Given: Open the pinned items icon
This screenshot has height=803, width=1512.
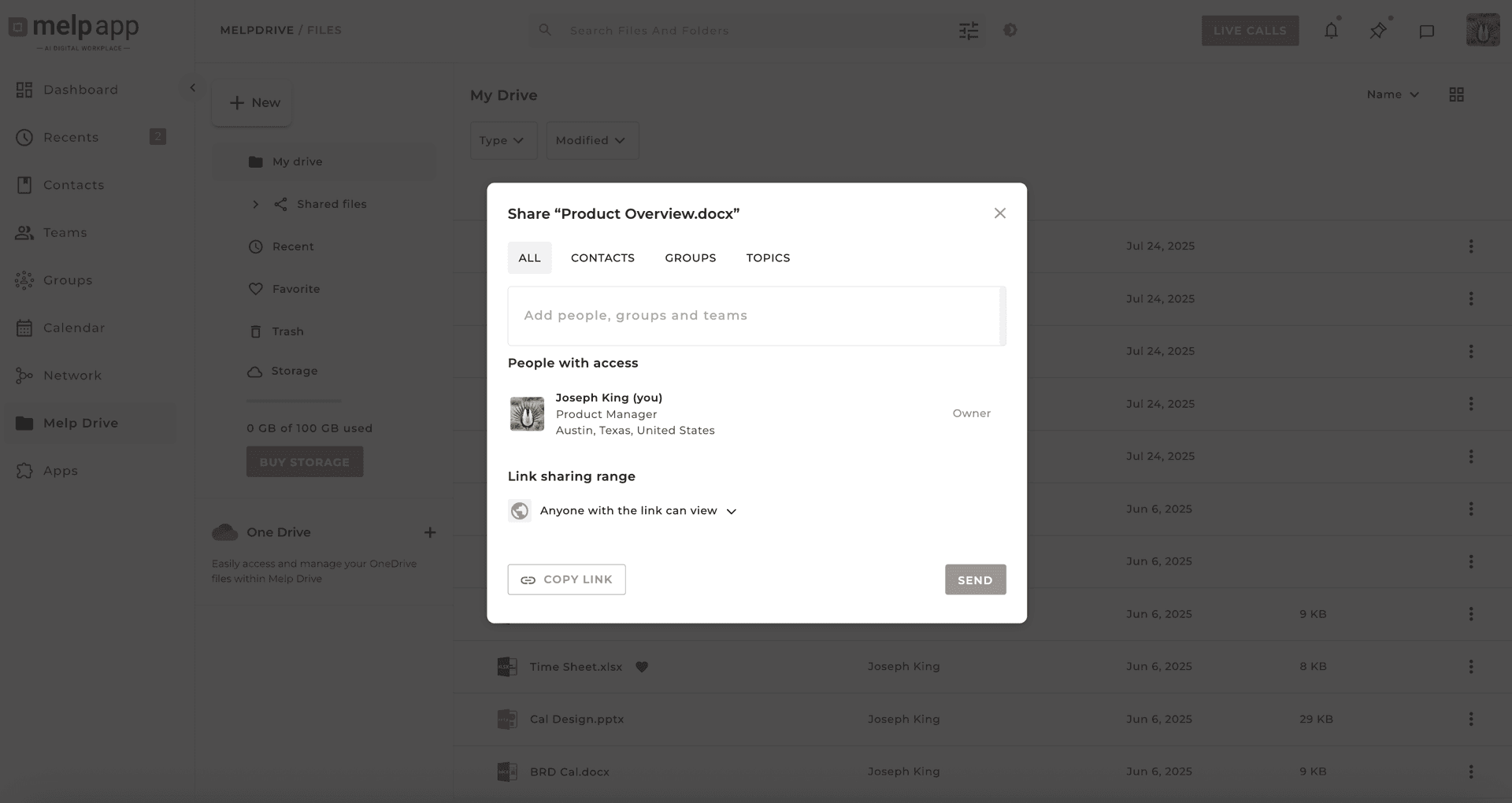Looking at the screenshot, I should click(1378, 31).
